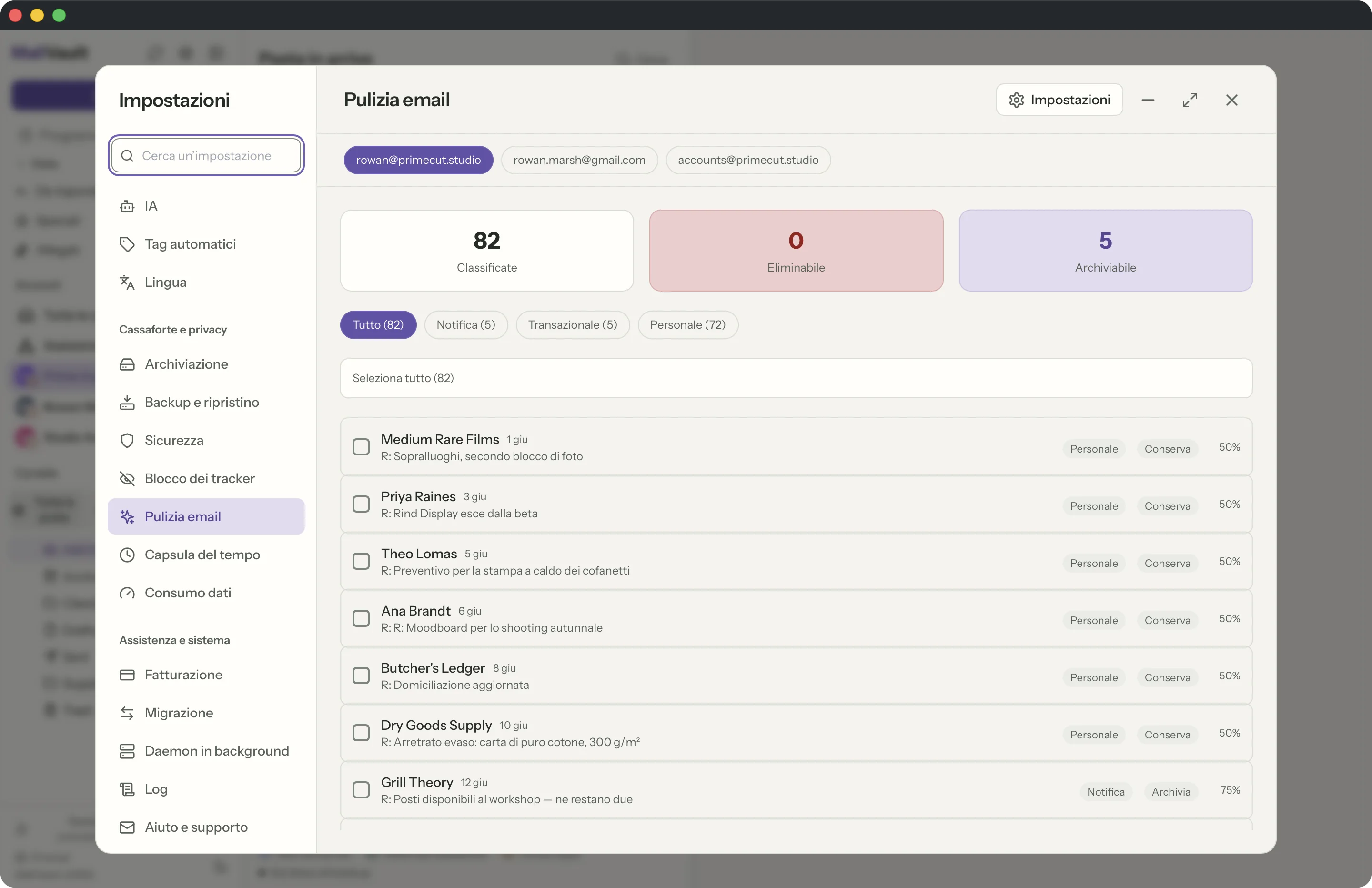Click the Migrazione arrows icon

click(127, 712)
